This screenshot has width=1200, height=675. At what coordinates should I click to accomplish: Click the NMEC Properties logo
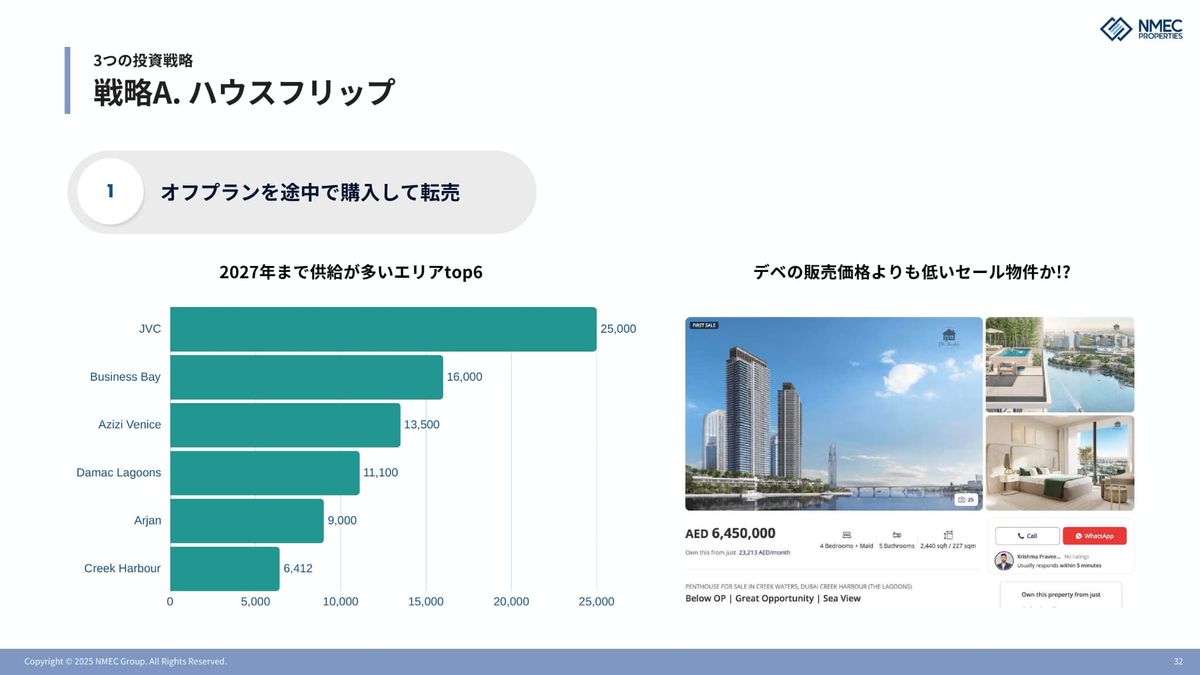point(1140,28)
